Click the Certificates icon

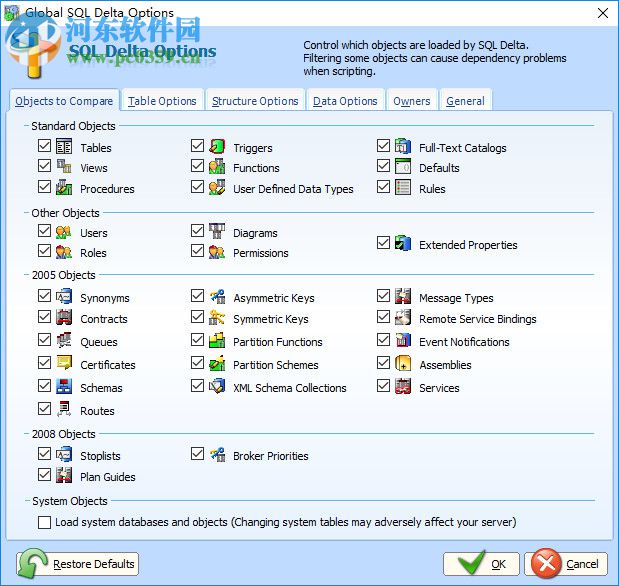[64, 363]
